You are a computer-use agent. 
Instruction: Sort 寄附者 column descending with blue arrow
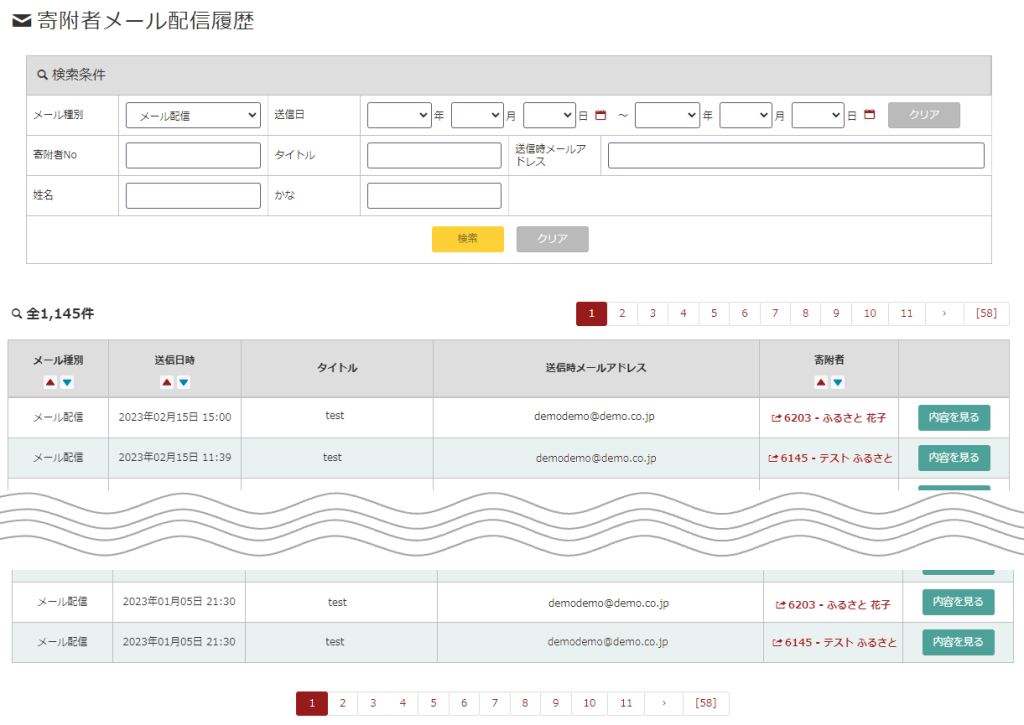point(838,382)
